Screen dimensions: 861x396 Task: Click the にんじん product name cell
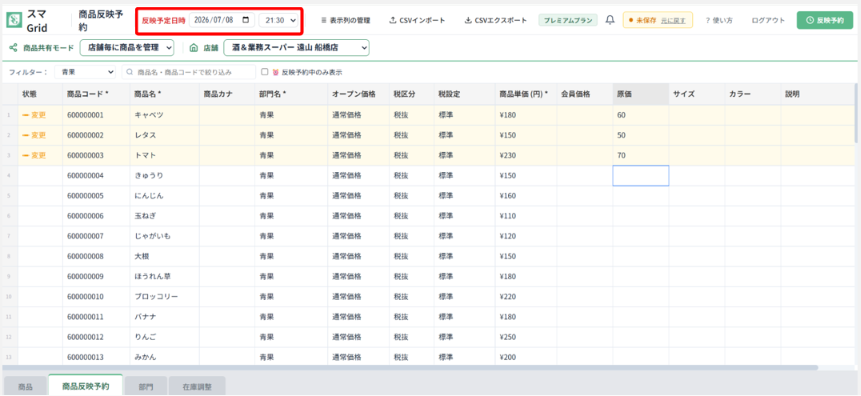click(164, 196)
